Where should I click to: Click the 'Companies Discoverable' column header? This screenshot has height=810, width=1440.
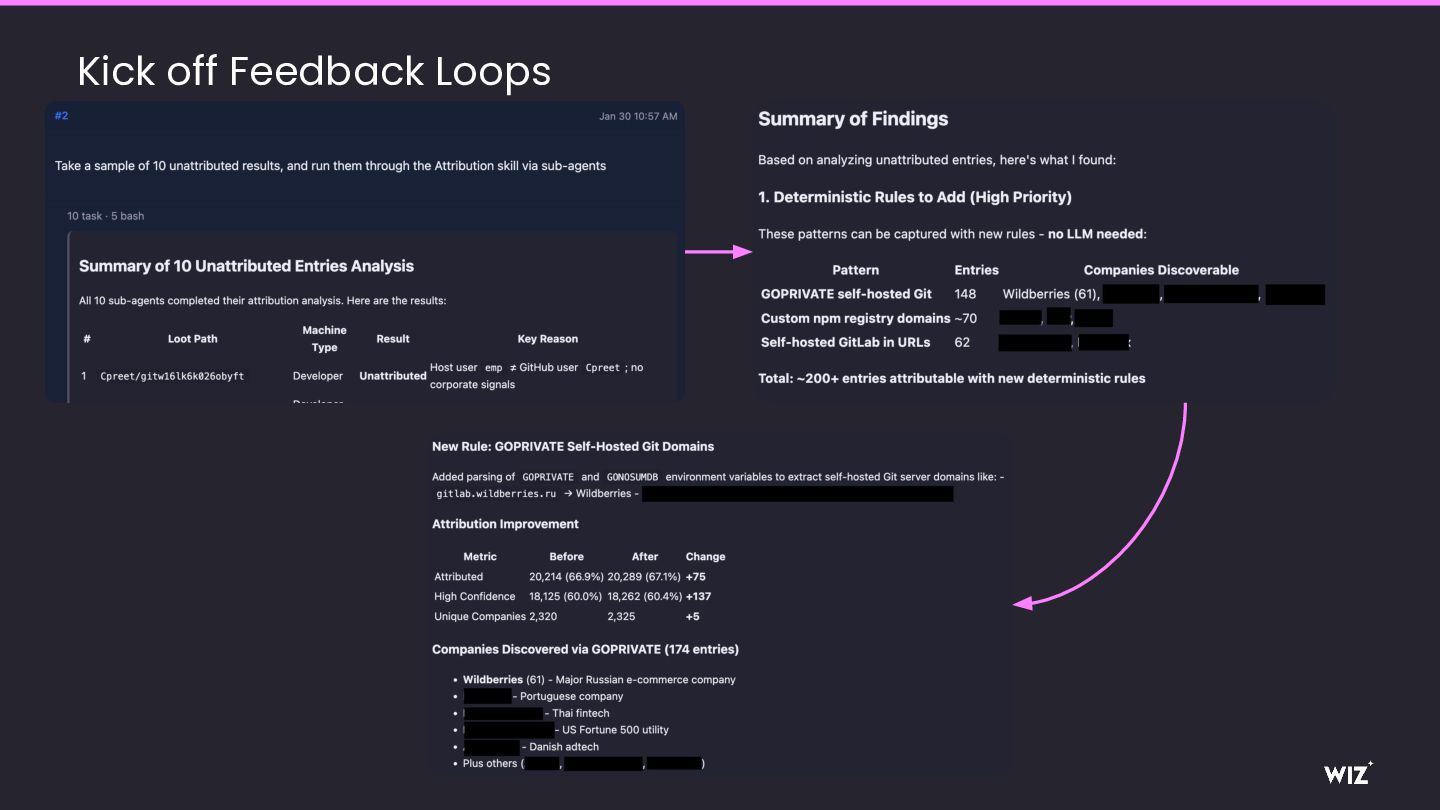click(1161, 270)
